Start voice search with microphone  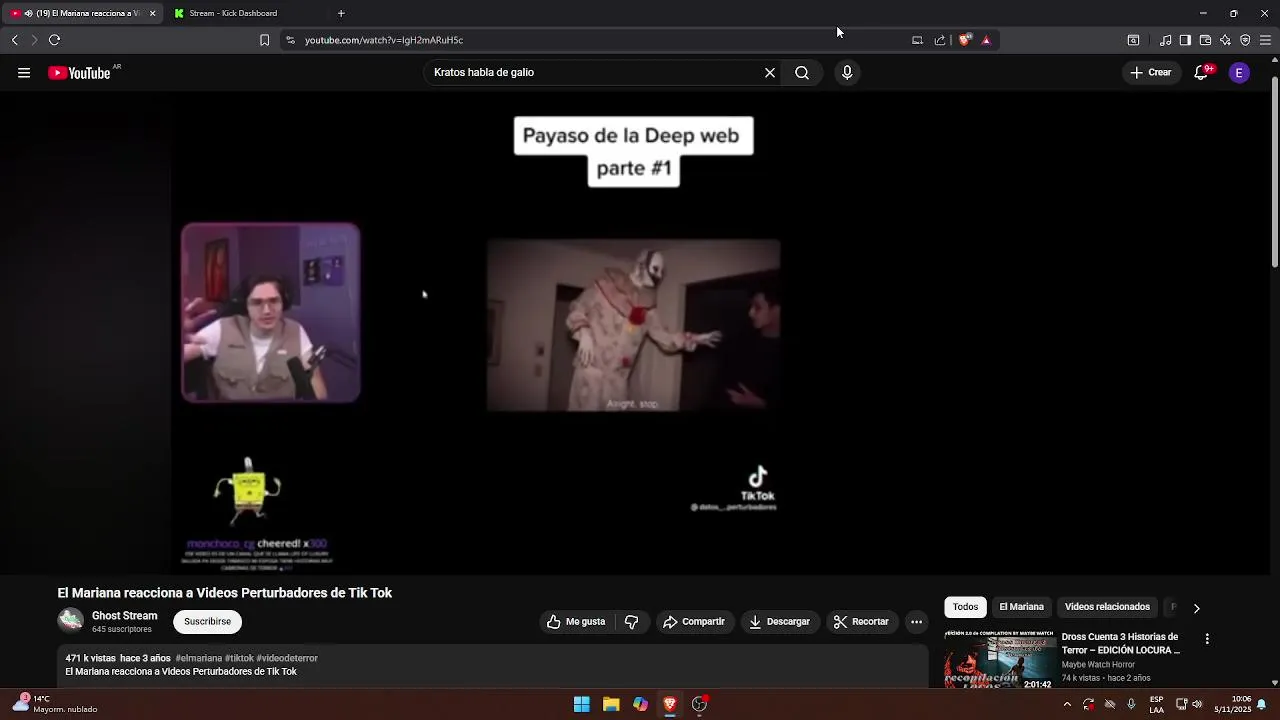tap(847, 73)
